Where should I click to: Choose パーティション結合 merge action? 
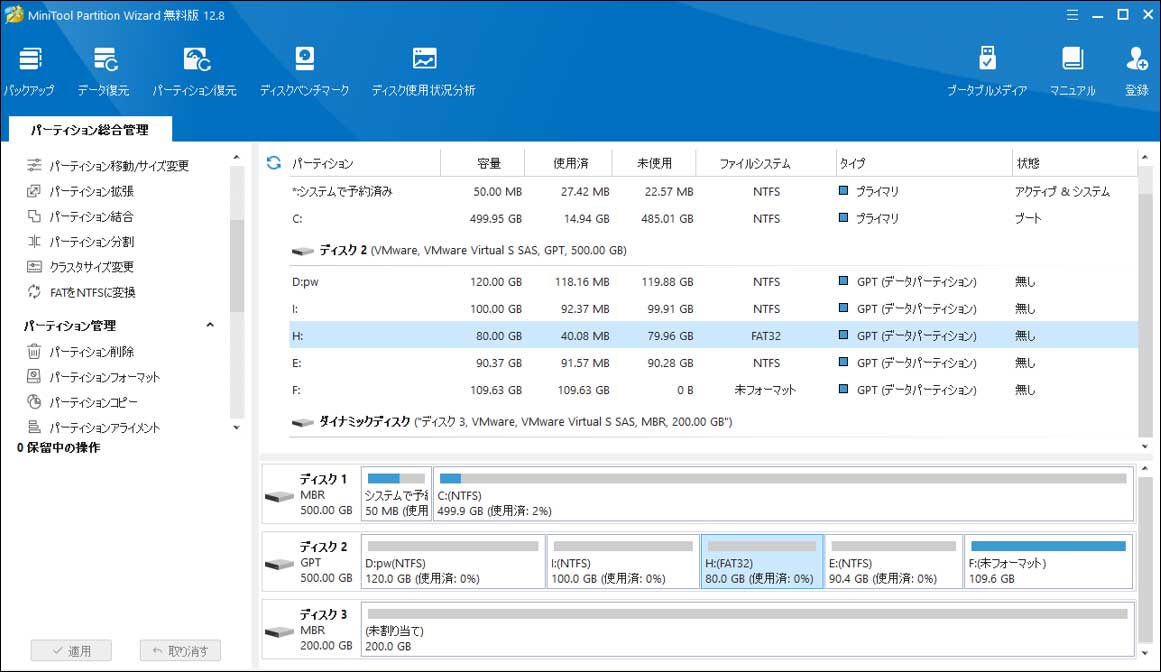click(81, 216)
